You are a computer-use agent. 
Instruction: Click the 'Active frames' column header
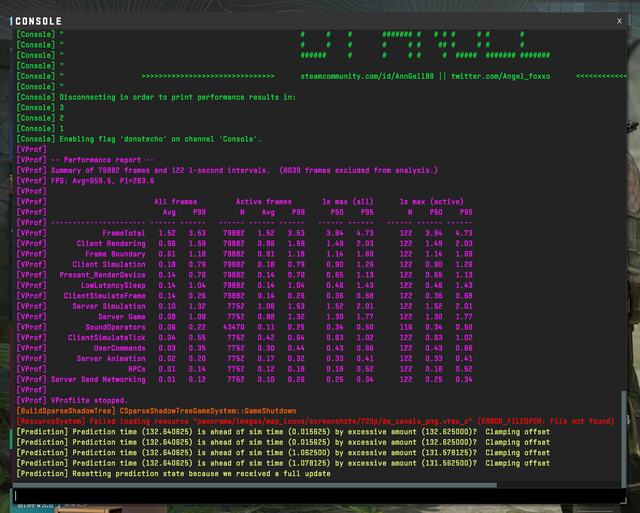pyautogui.click(x=264, y=202)
